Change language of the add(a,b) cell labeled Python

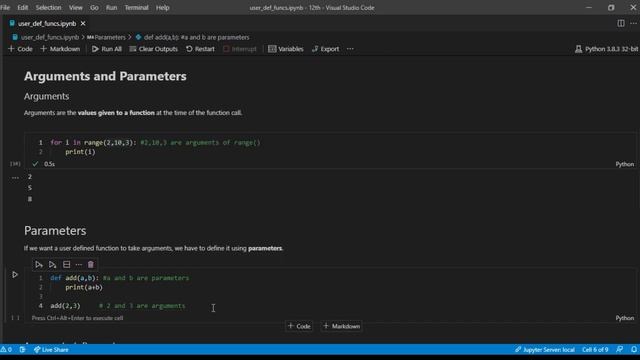pos(624,318)
